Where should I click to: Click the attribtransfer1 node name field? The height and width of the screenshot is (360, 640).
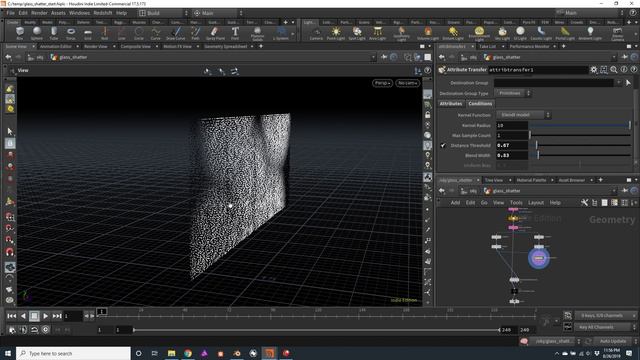click(x=538, y=70)
